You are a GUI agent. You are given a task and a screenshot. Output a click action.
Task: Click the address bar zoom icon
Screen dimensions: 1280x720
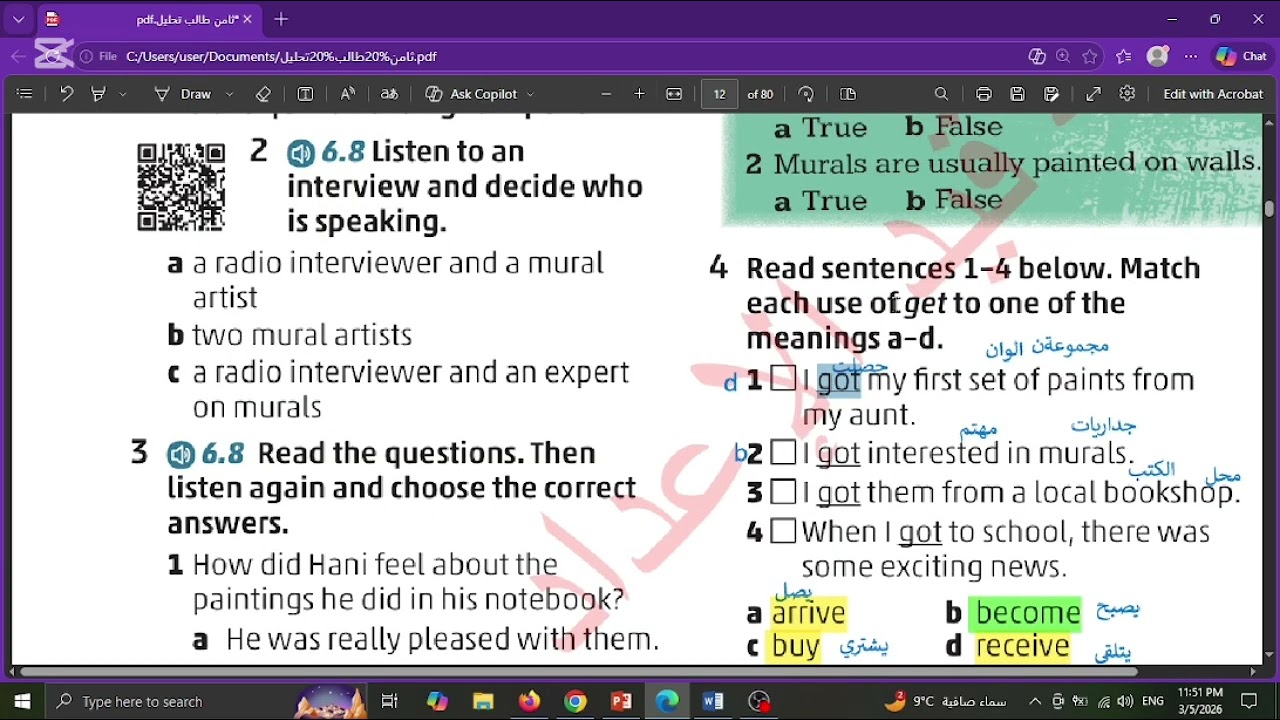tap(1063, 57)
